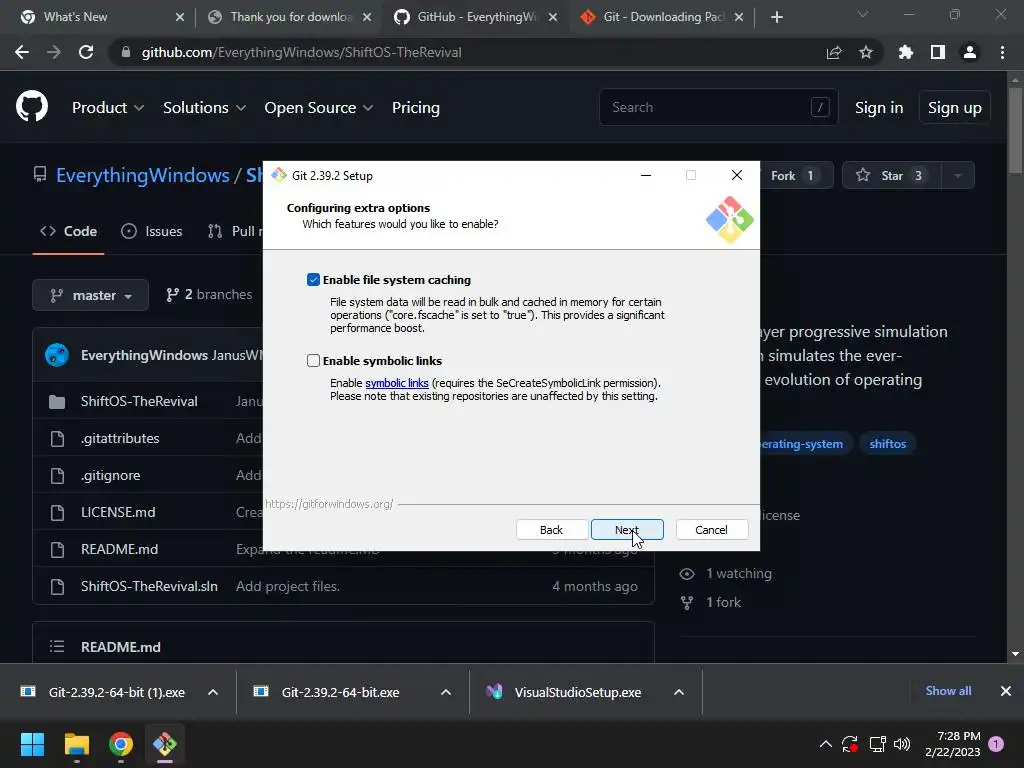Switch to the Code tab
This screenshot has height=768, width=1024.
(69, 231)
